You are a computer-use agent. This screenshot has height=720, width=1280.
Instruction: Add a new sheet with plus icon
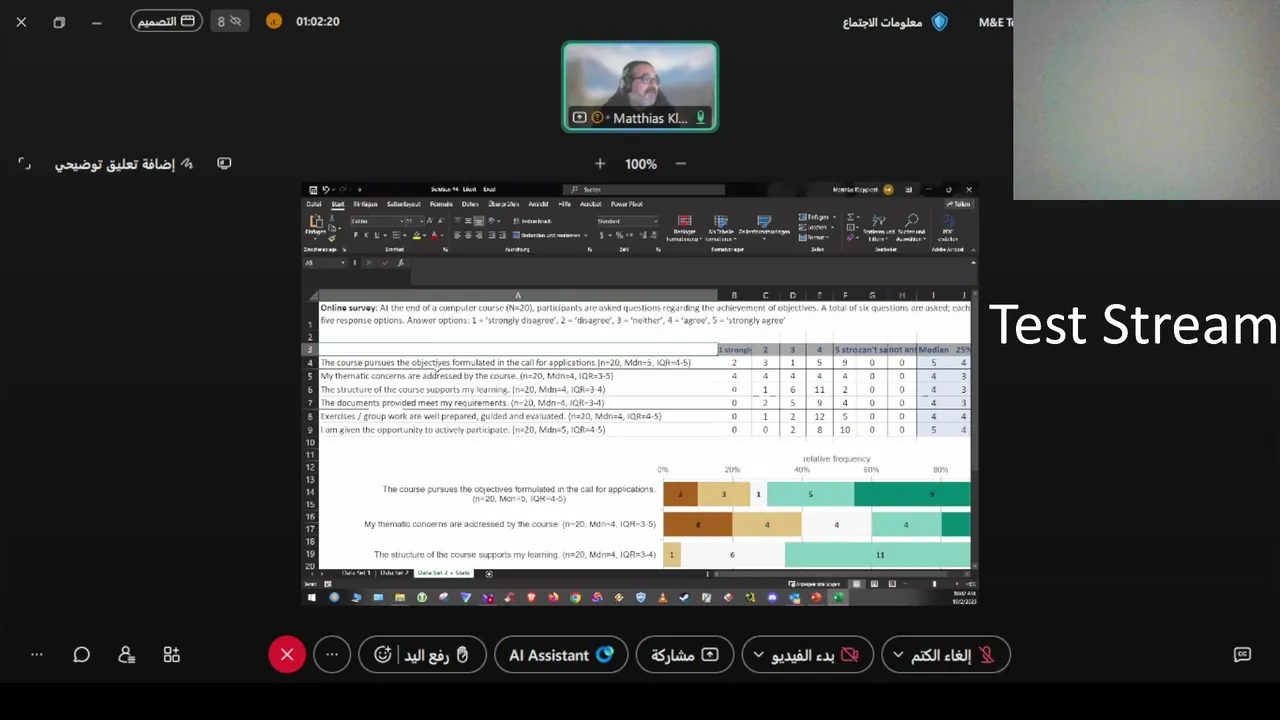[489, 573]
